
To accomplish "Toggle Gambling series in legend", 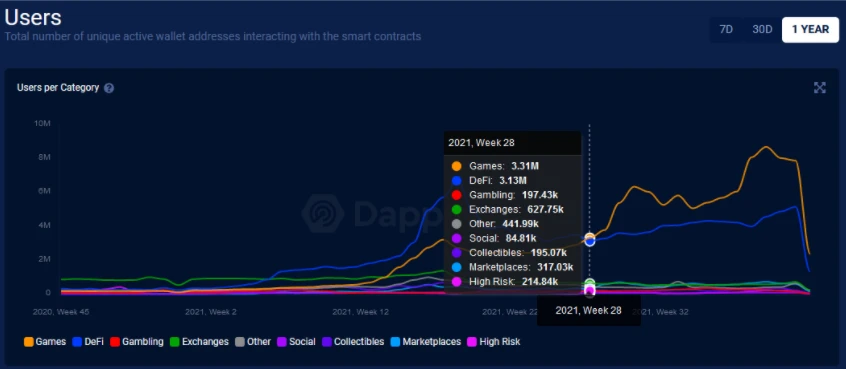I will 137,342.
